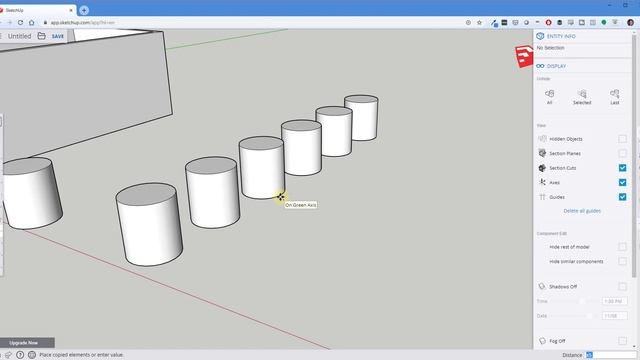Click the SketchUp logo in the viewport
Screen dimensions: 640x360
524,56
